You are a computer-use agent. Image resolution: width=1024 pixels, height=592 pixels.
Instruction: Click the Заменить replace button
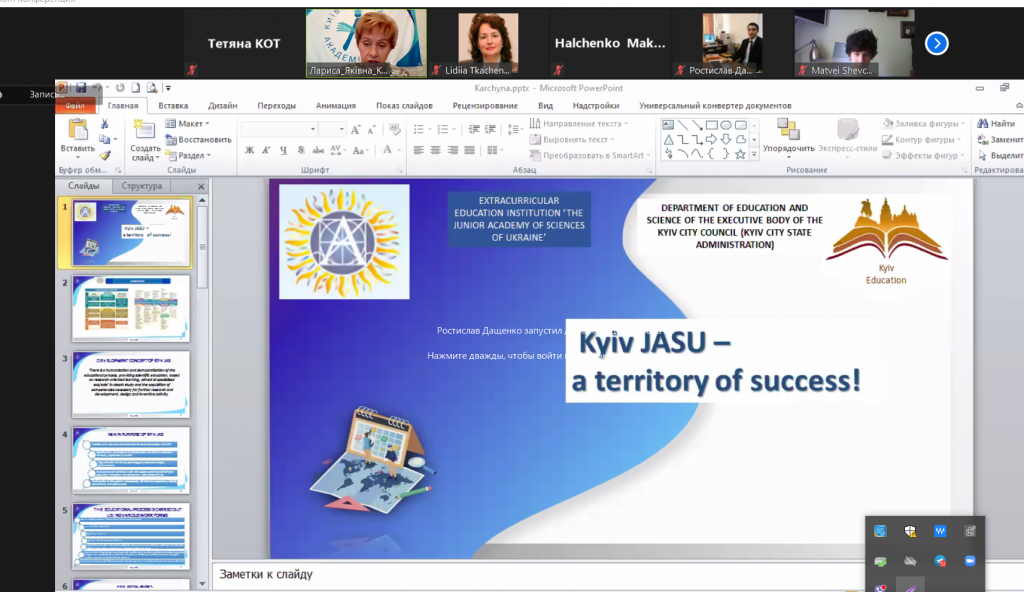point(999,139)
